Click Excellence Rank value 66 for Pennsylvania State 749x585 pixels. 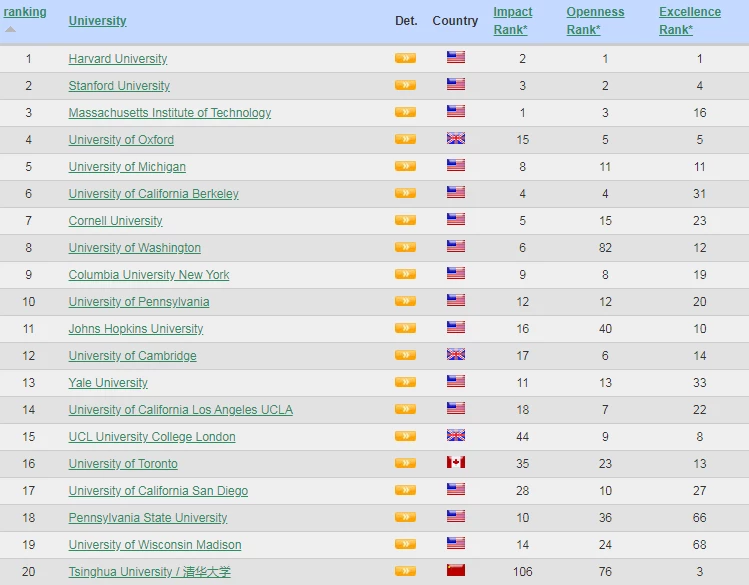coord(699,517)
